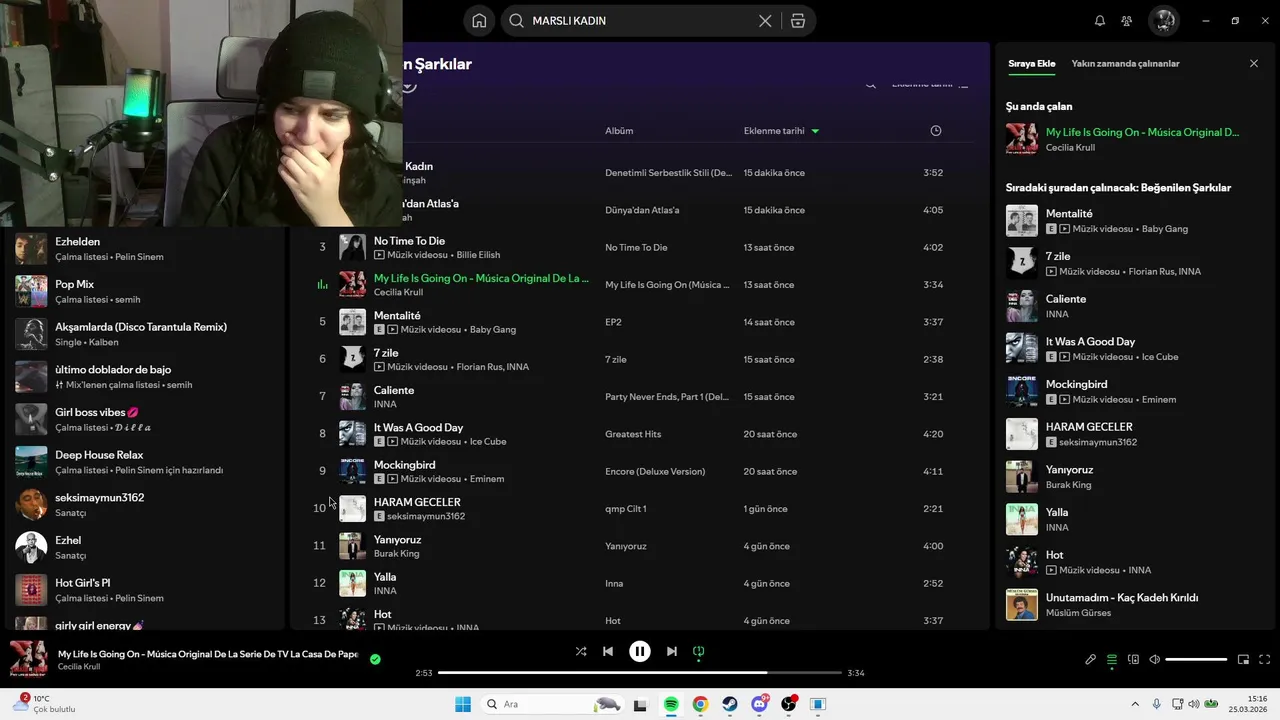Select HARAM GECELER track in main list

(x=640, y=509)
